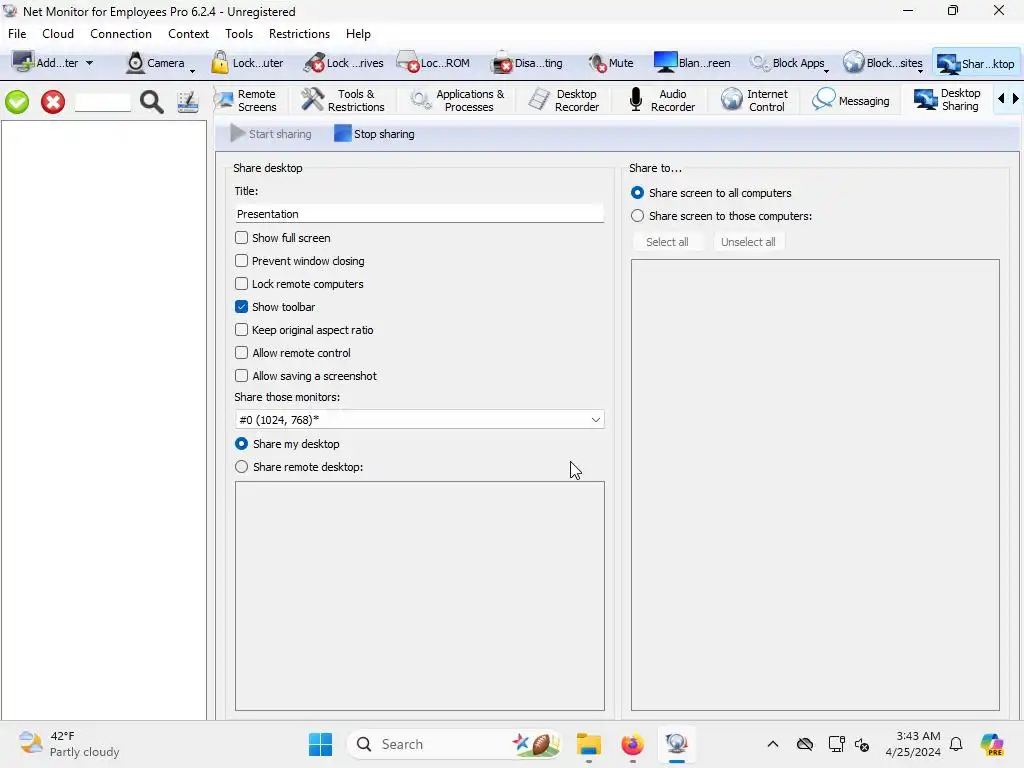Click Disable printing toolbar icon
Viewport: 1024px width, 768px height.
[x=502, y=63]
